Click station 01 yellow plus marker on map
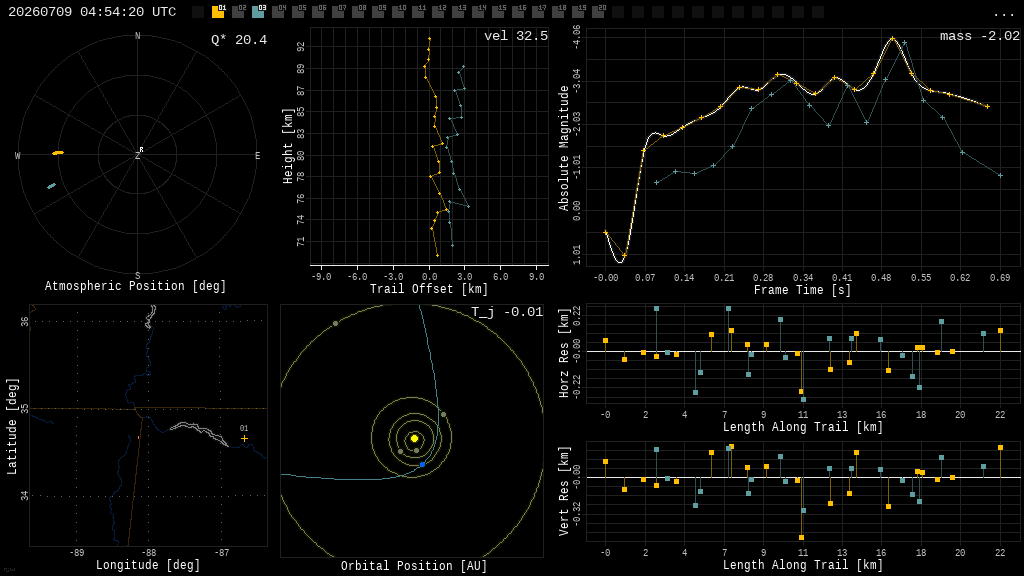 pyautogui.click(x=244, y=439)
